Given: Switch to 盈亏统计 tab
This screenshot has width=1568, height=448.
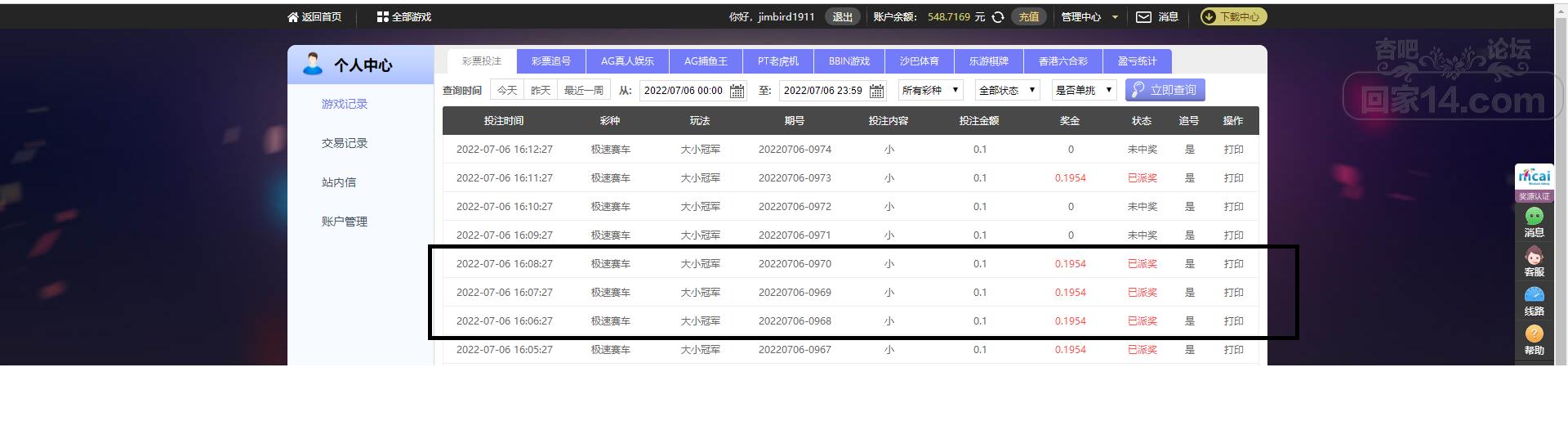Looking at the screenshot, I should (x=1138, y=61).
